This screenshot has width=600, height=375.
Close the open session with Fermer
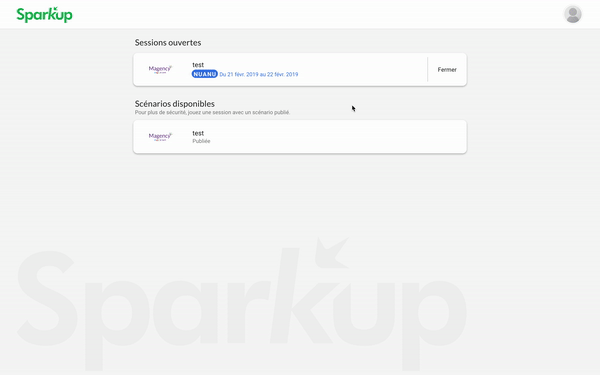pos(447,70)
